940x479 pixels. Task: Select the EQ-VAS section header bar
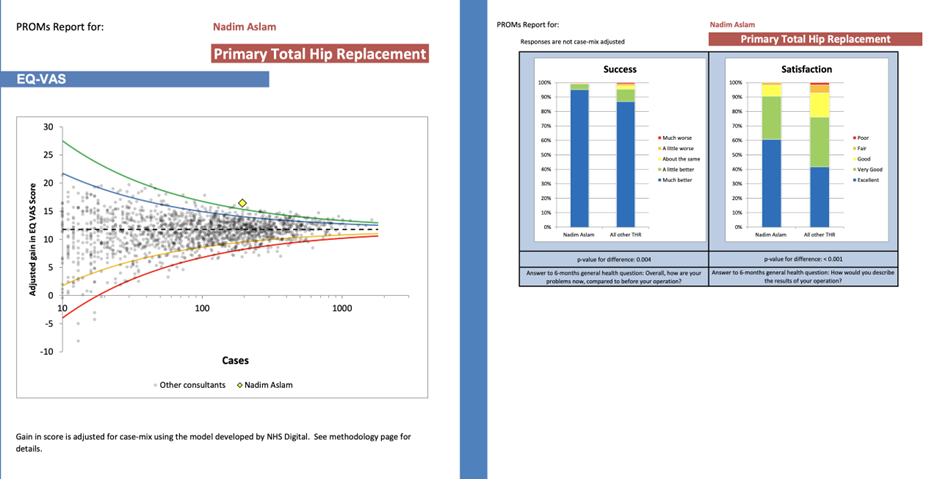[x=134, y=78]
